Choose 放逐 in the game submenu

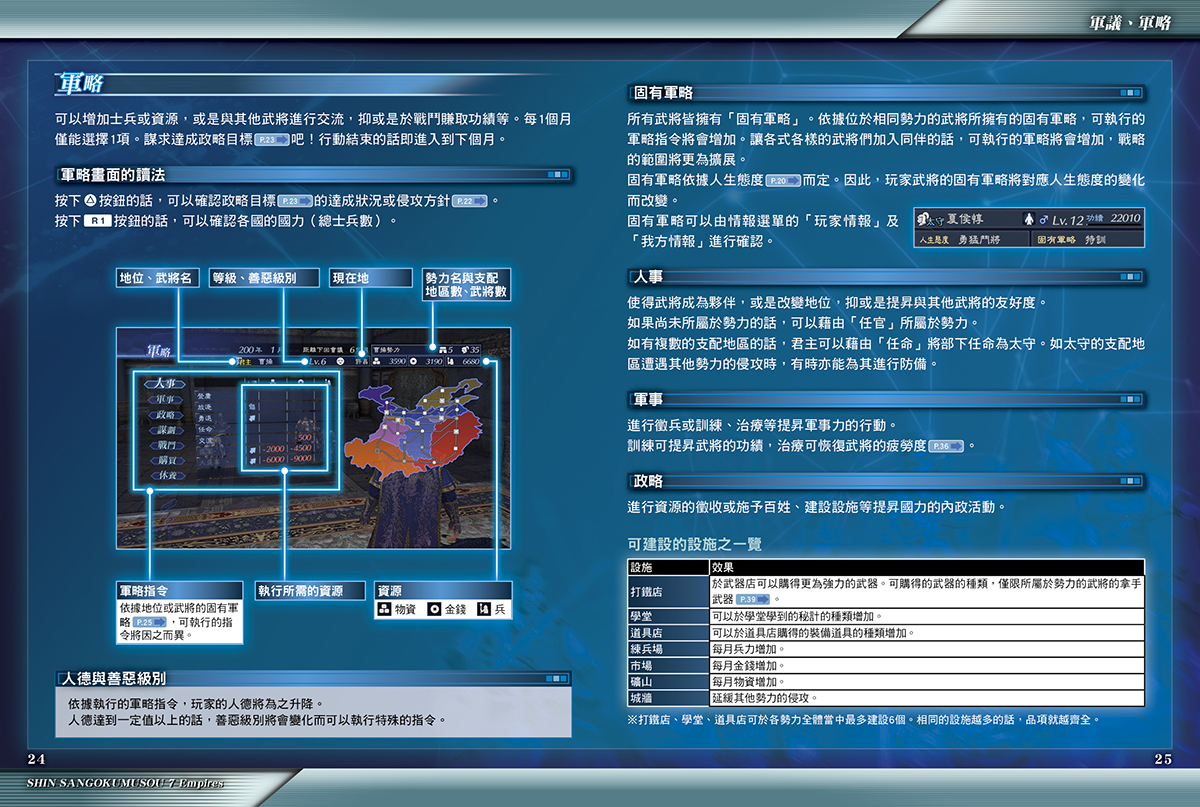tap(205, 407)
